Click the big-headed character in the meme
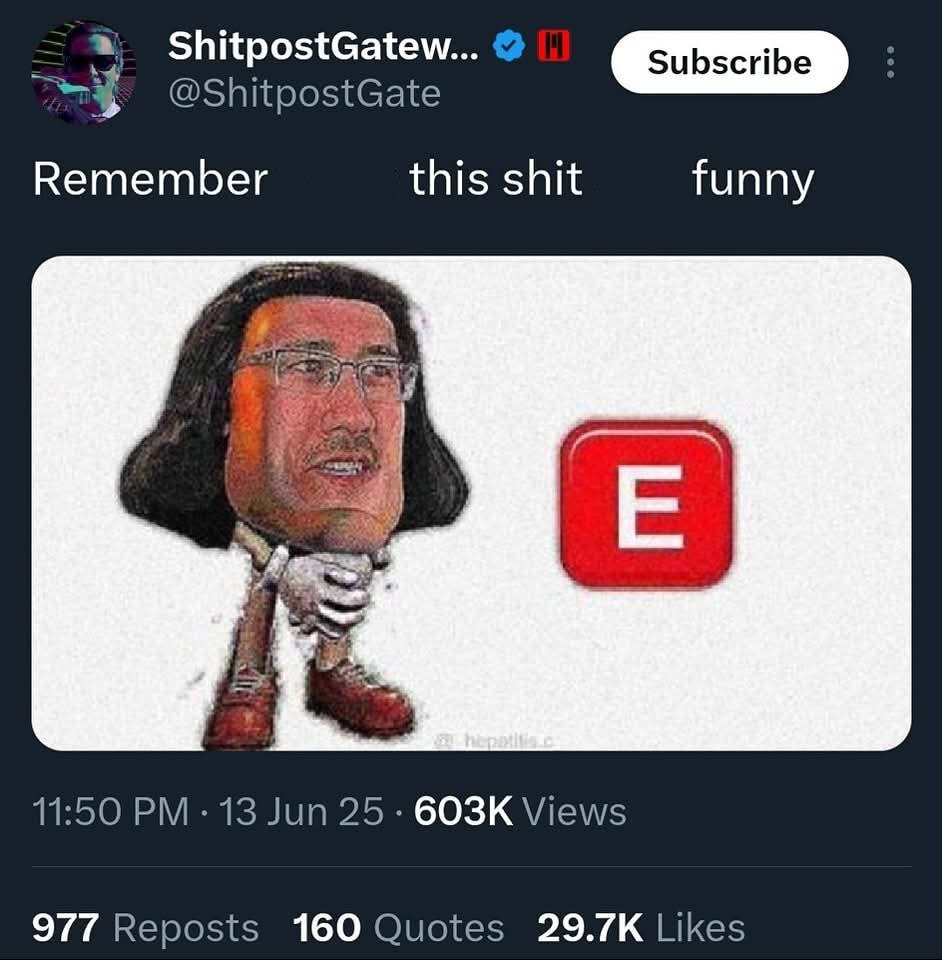This screenshot has width=942, height=960. [294, 505]
